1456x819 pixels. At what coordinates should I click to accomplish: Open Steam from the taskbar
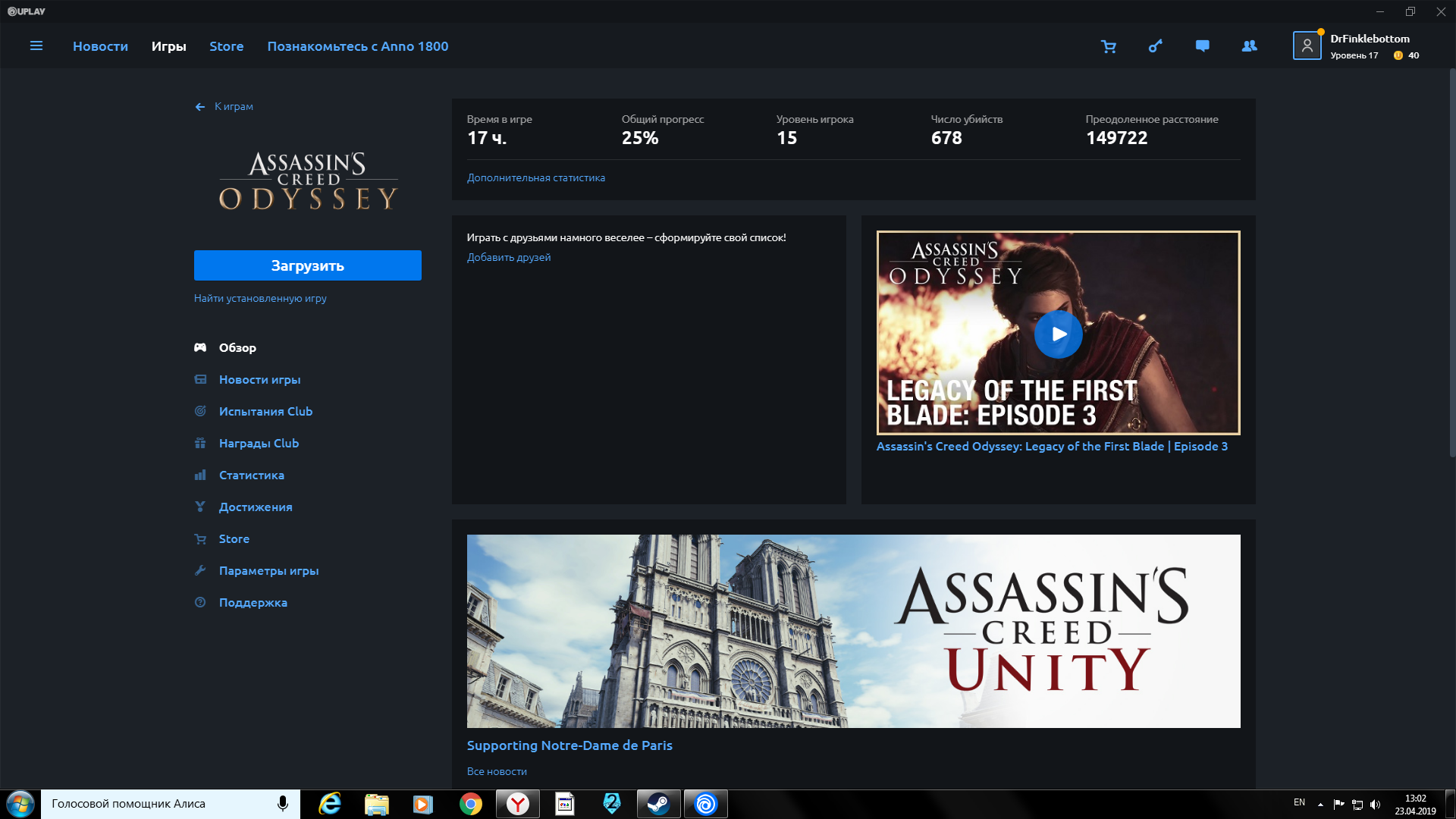[x=658, y=804]
